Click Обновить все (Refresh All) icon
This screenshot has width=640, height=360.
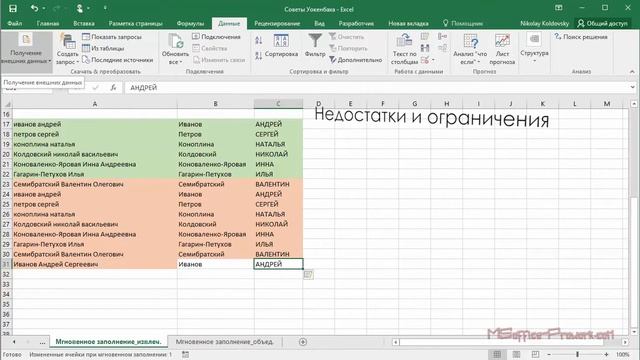[175, 41]
